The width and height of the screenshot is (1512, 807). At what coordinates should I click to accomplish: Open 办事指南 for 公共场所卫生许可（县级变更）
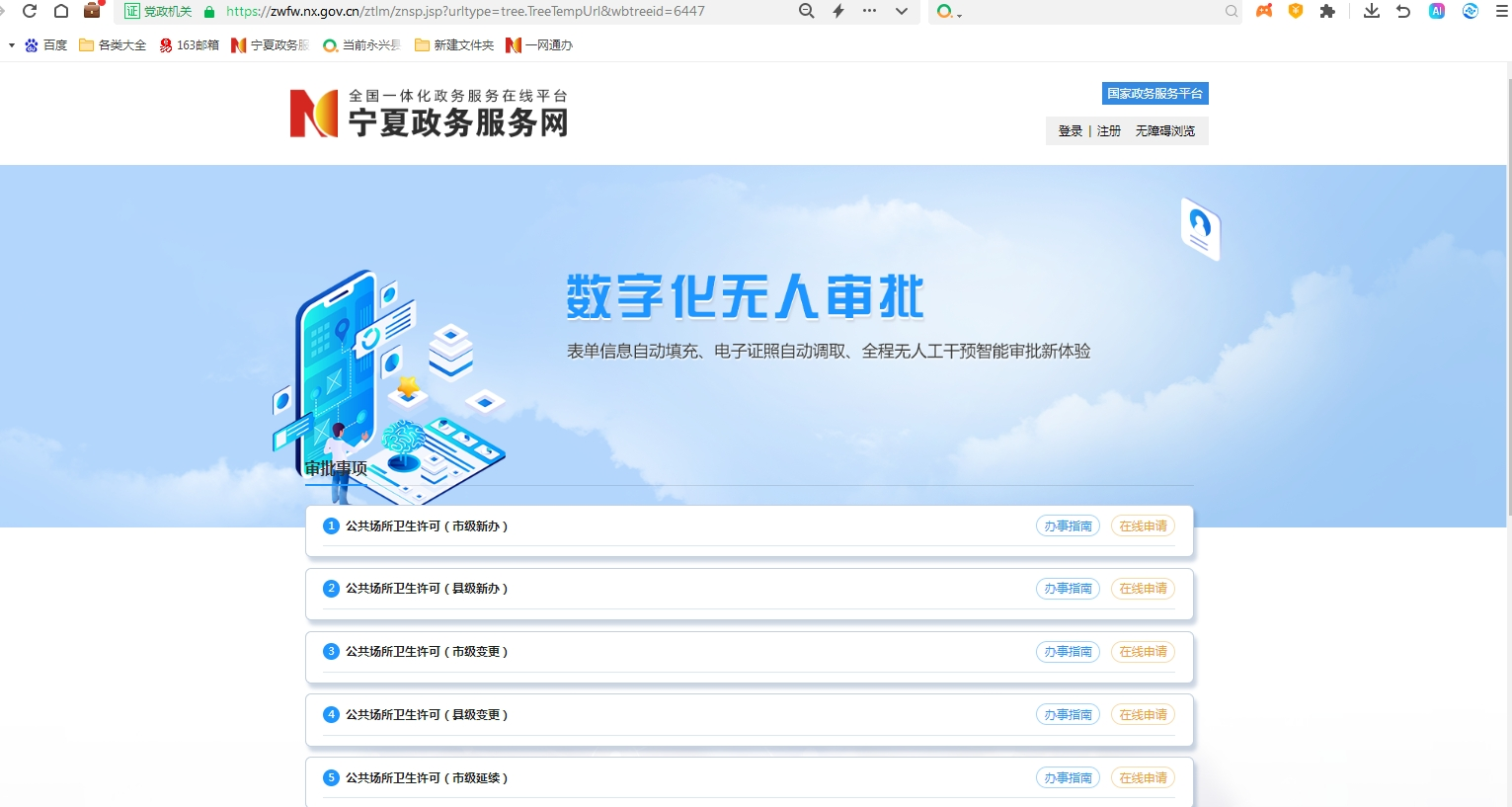pos(1068,715)
